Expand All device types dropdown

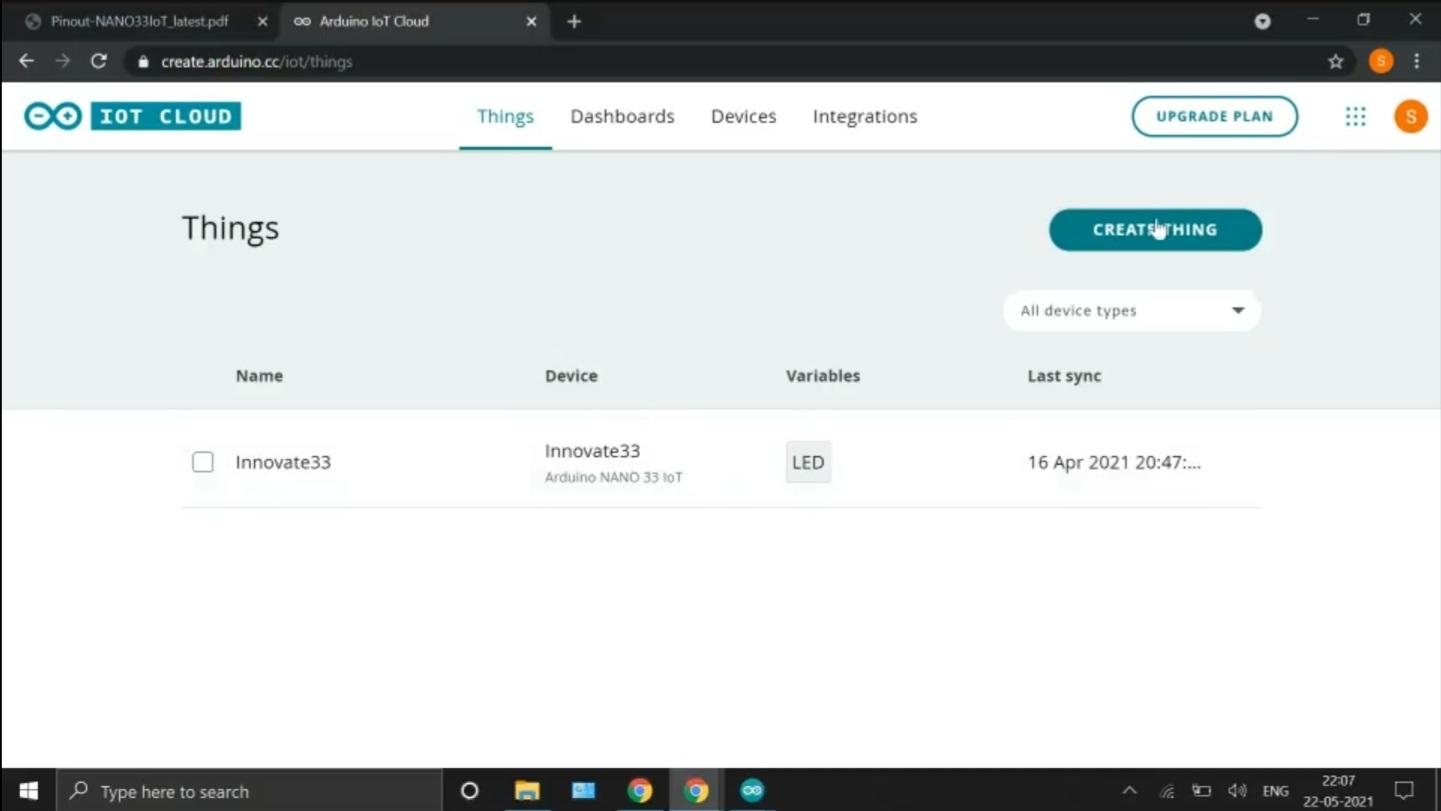coord(1132,311)
